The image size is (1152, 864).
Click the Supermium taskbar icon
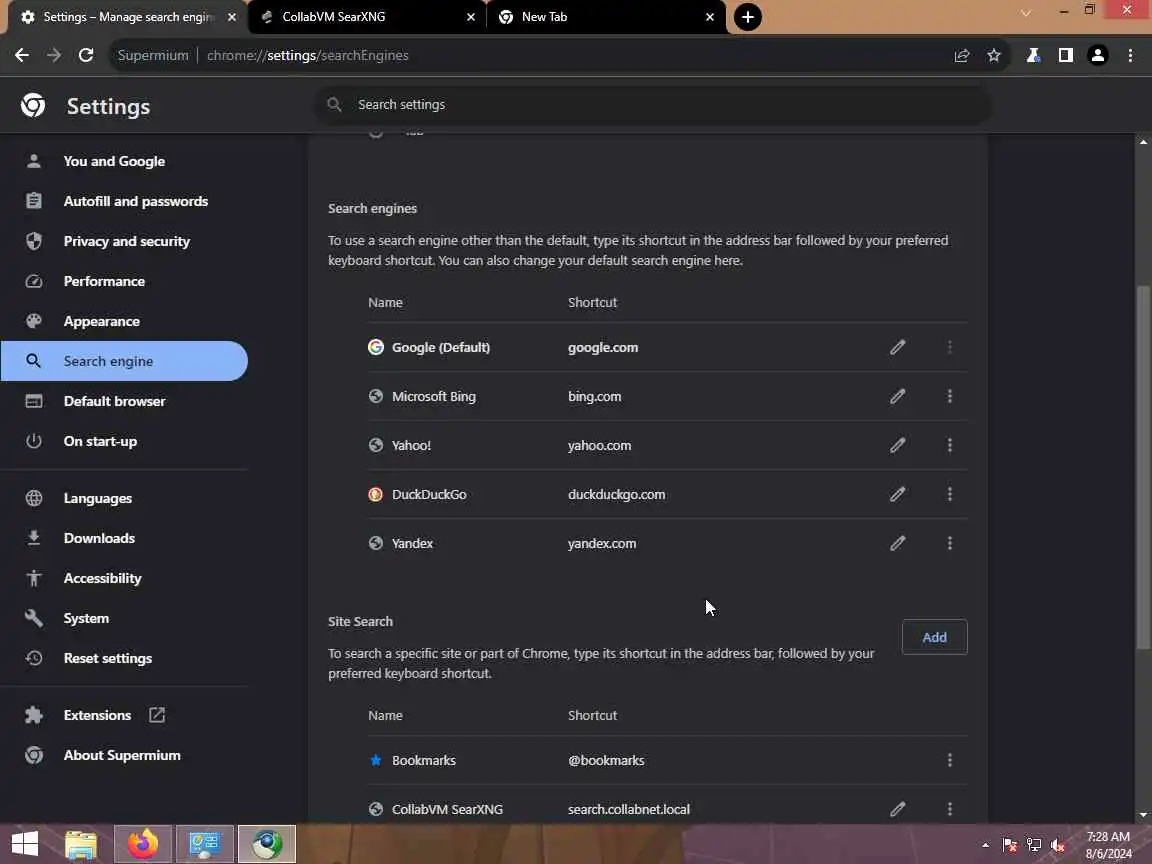[x=267, y=844]
